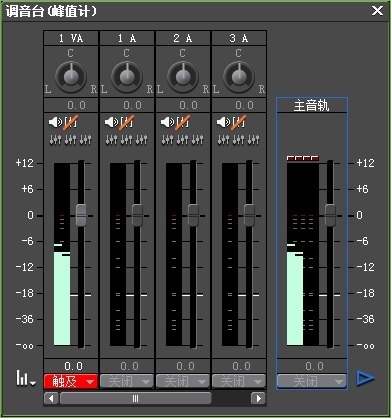This screenshot has height=418, width=391.
Task: Enable second gang fader icon on track 3 A
Action: tap(238, 140)
